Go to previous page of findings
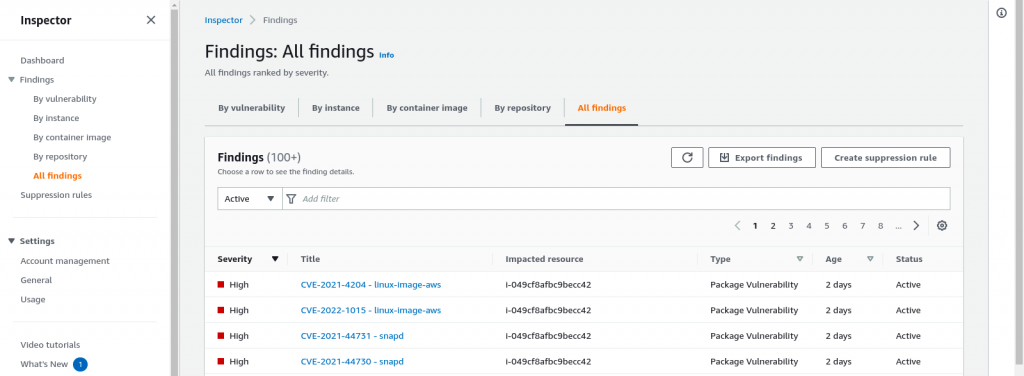 coord(737,226)
